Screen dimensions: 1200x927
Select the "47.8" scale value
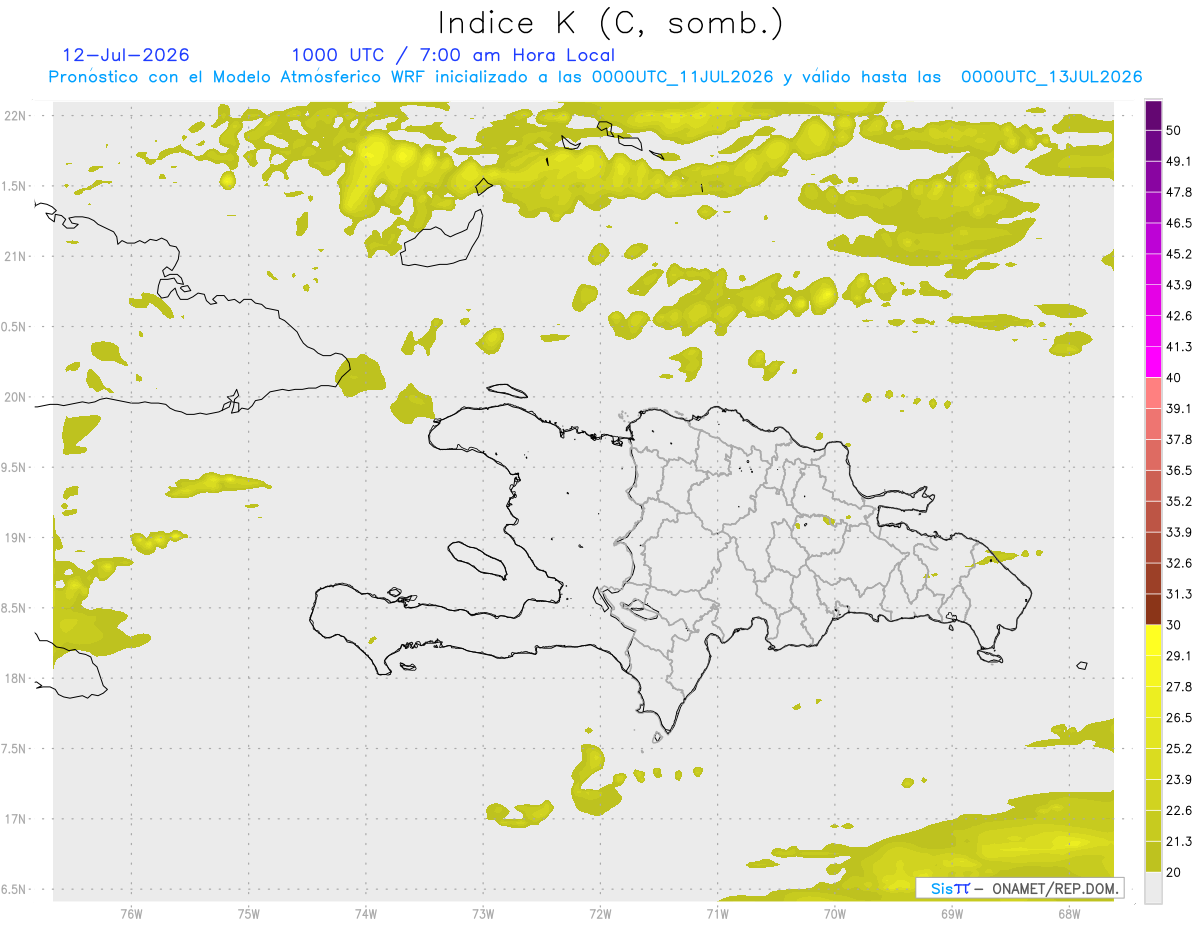click(x=1179, y=192)
